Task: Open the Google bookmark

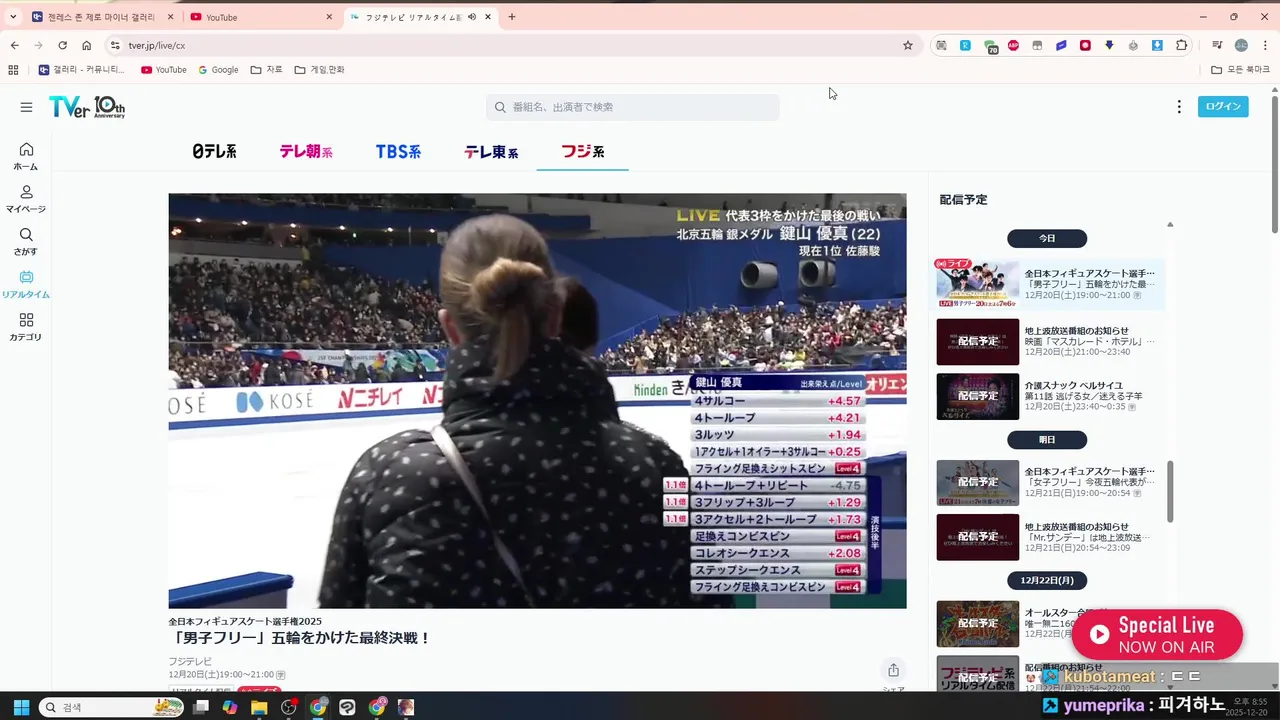Action: [218, 70]
